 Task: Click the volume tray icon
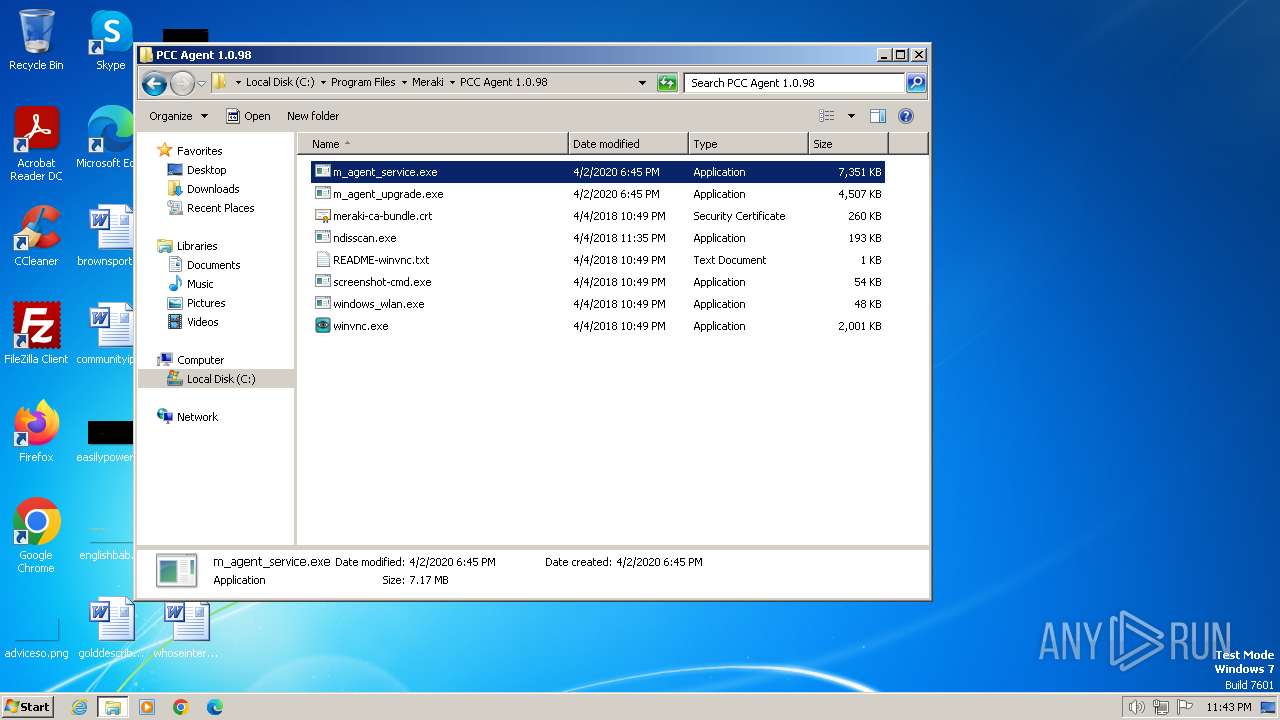1136,707
